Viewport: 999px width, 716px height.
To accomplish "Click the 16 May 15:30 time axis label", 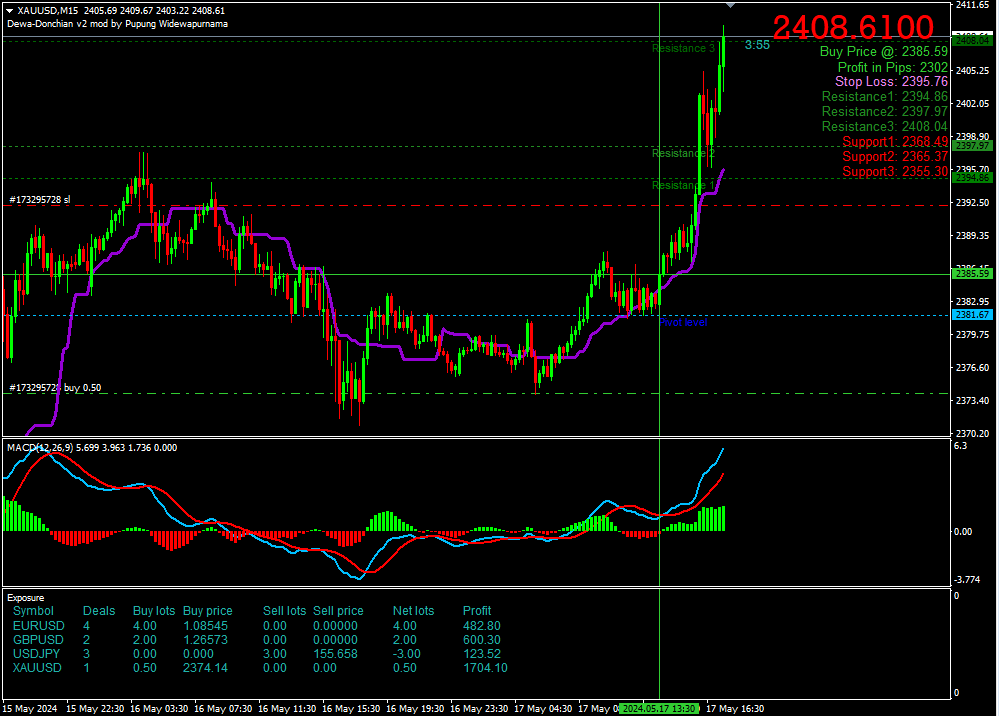I will coord(351,708).
